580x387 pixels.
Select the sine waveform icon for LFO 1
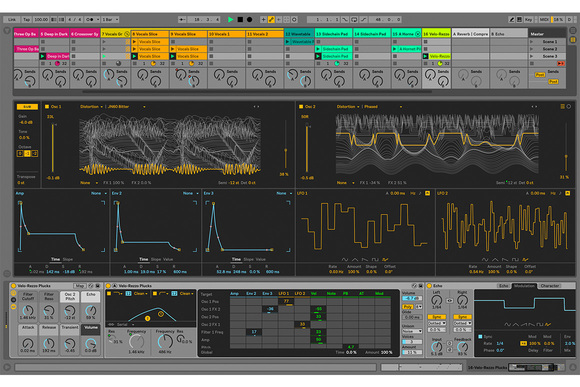(345, 259)
